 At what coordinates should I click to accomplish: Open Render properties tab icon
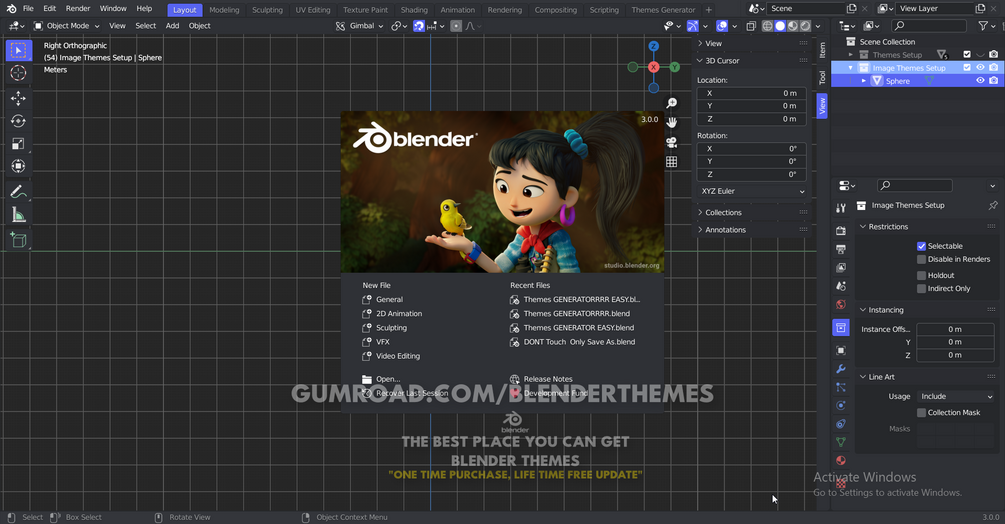click(841, 231)
